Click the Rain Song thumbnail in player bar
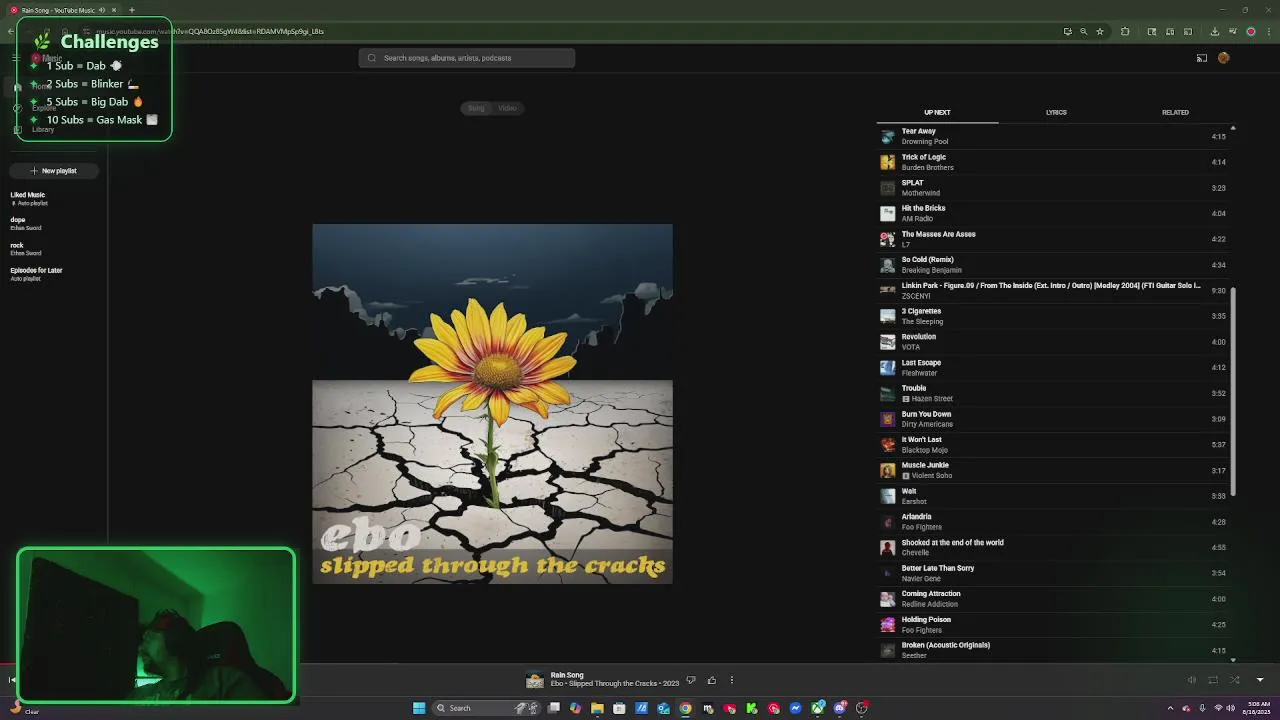The image size is (1280, 720). (x=535, y=680)
